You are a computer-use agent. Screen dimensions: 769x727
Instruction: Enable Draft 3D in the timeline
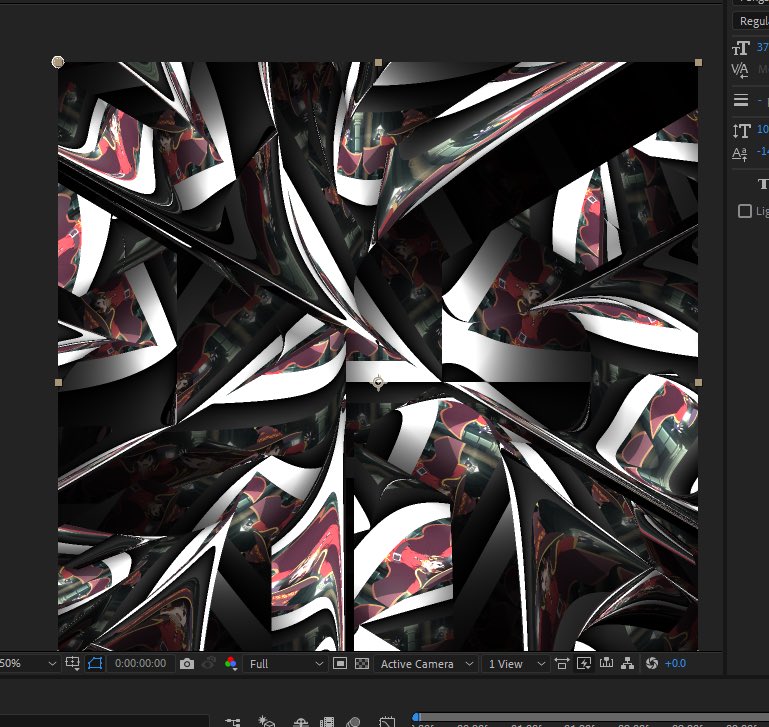point(266,721)
